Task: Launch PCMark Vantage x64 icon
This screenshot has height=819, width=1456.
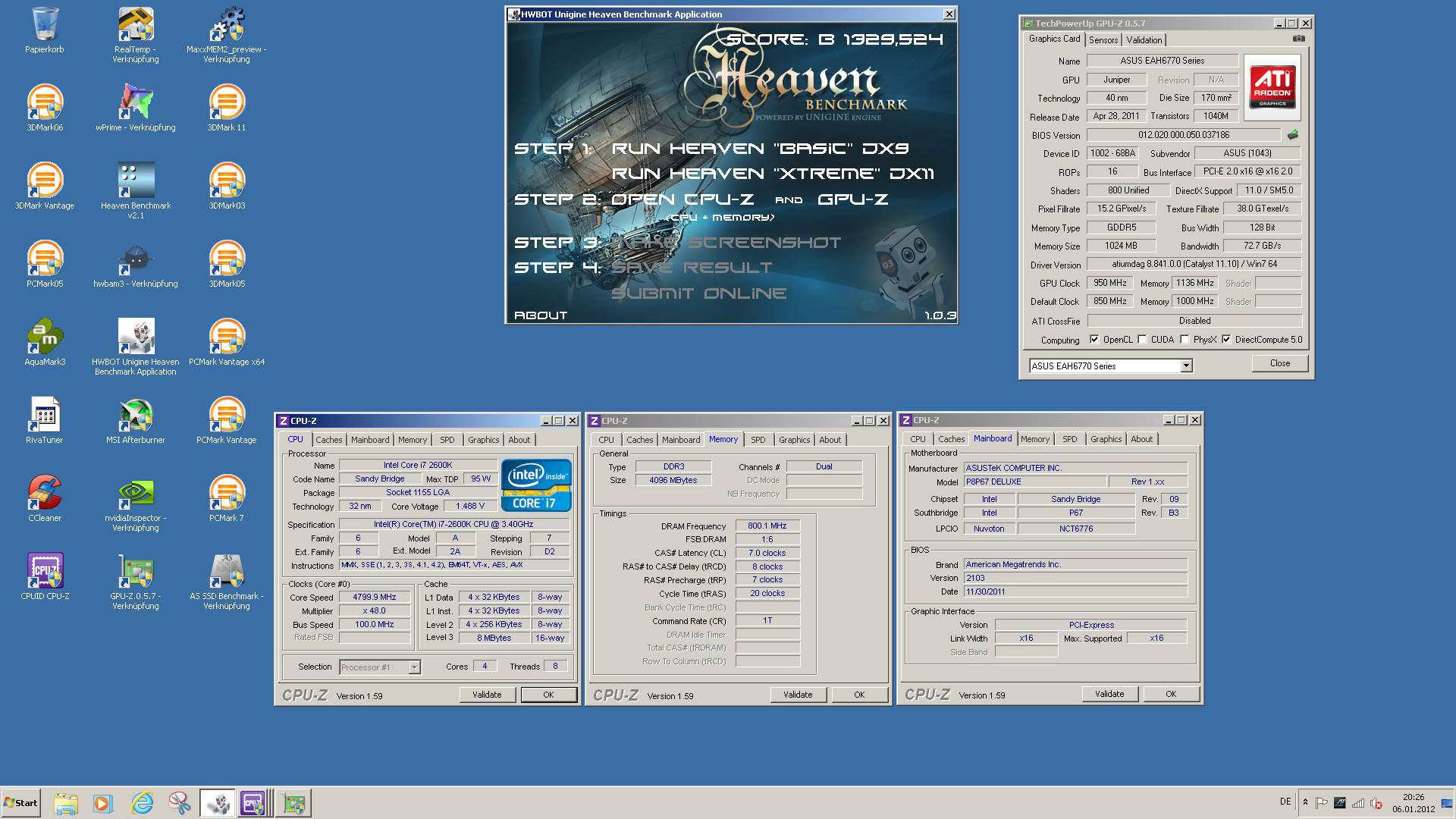Action: click(226, 343)
